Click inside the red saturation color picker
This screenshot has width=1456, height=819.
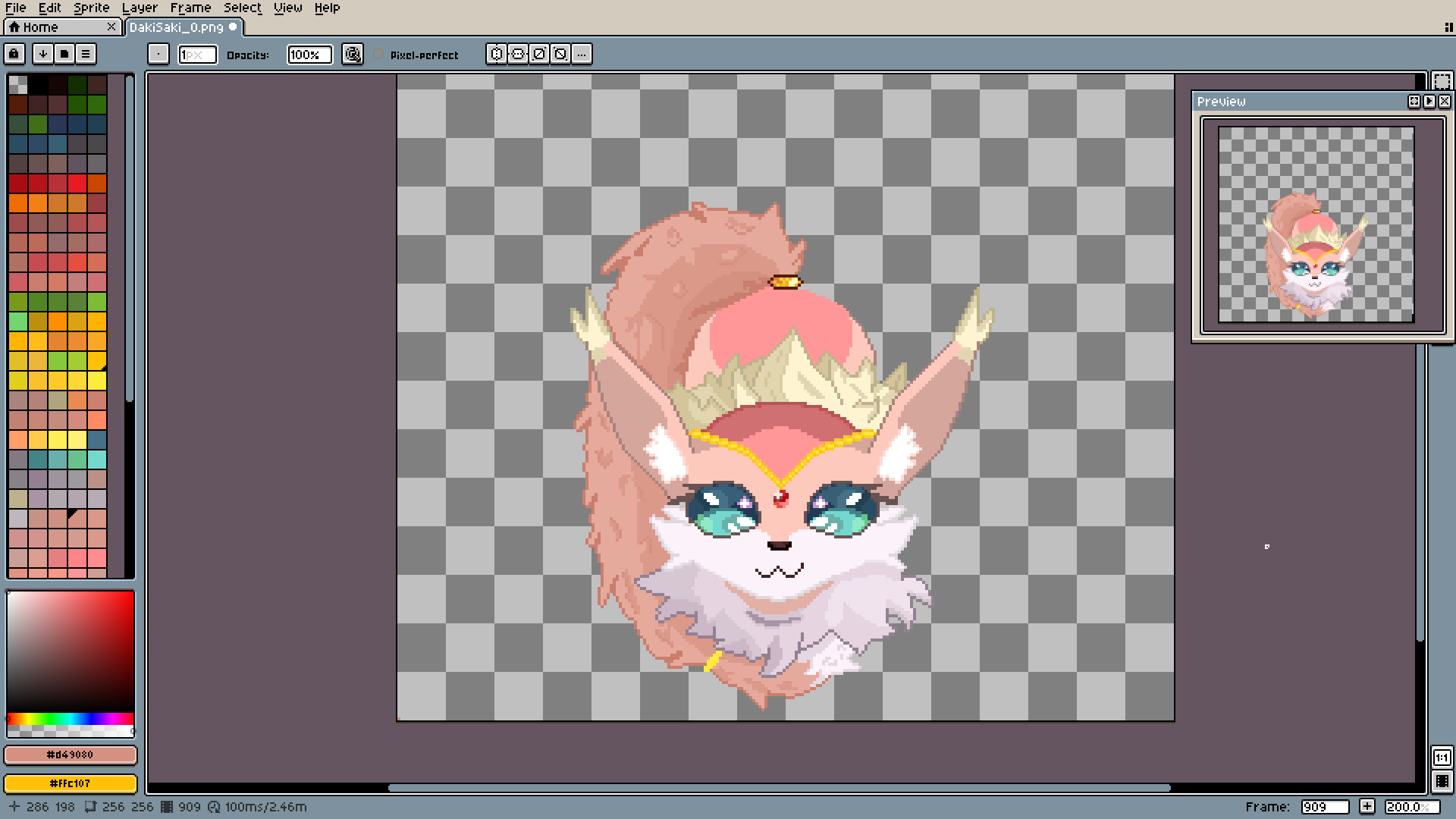tap(71, 651)
